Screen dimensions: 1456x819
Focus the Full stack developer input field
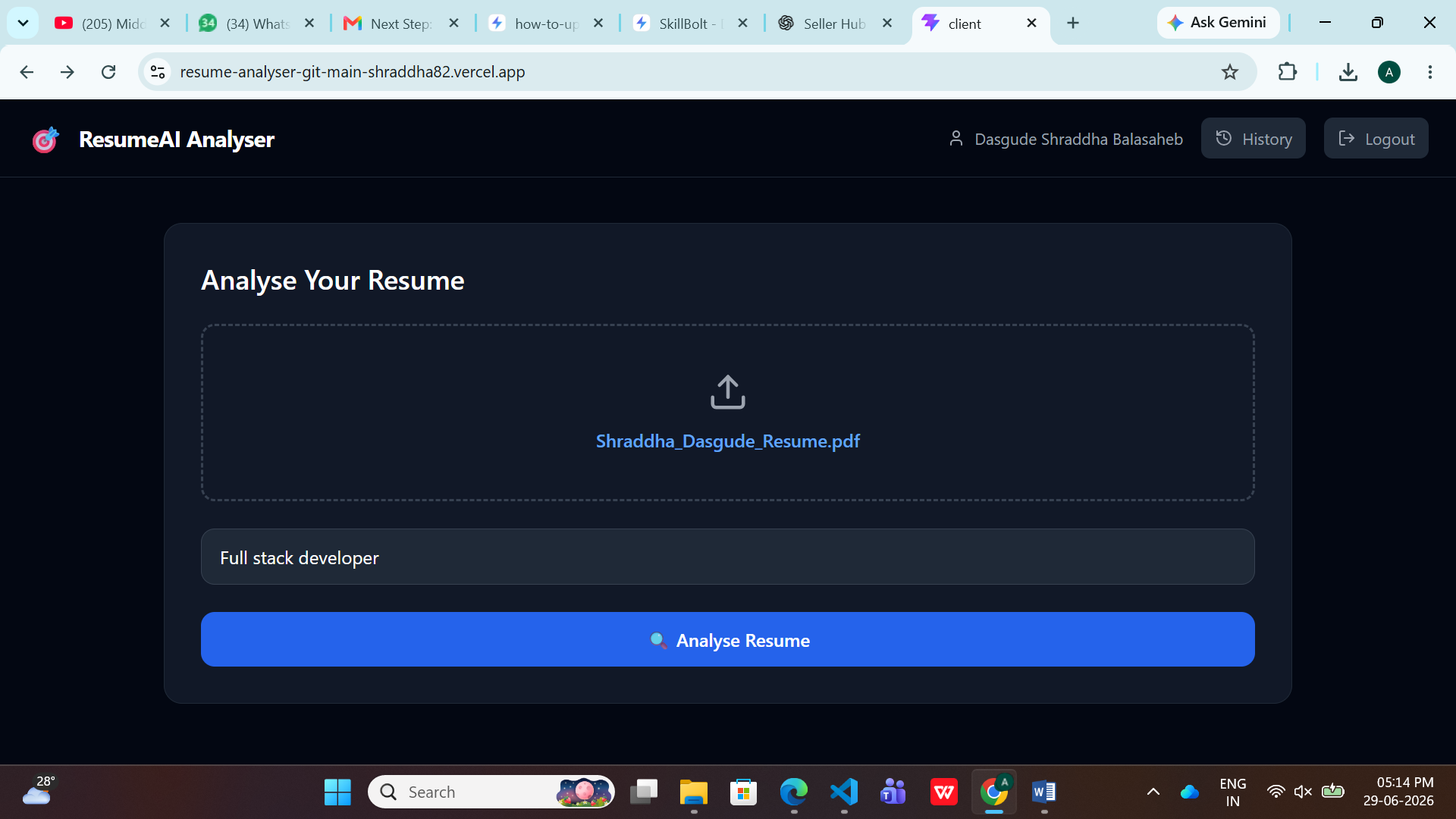coord(728,557)
